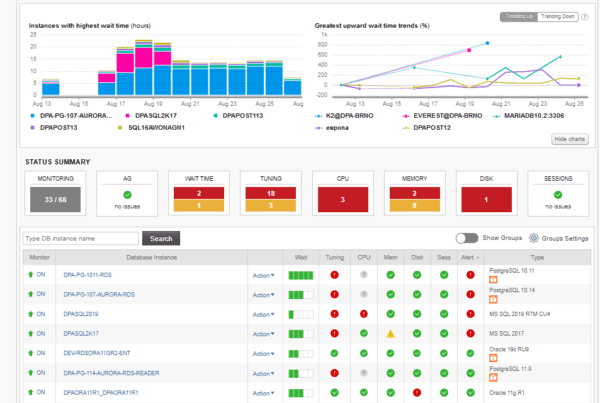Toggle MARIADB10.2:3306 legend series visibility
The height and width of the screenshot is (403, 600).
point(528,116)
